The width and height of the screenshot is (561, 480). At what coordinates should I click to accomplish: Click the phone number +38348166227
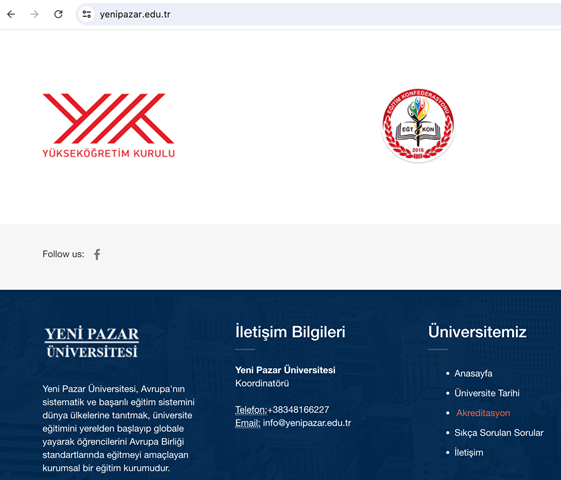tap(298, 410)
